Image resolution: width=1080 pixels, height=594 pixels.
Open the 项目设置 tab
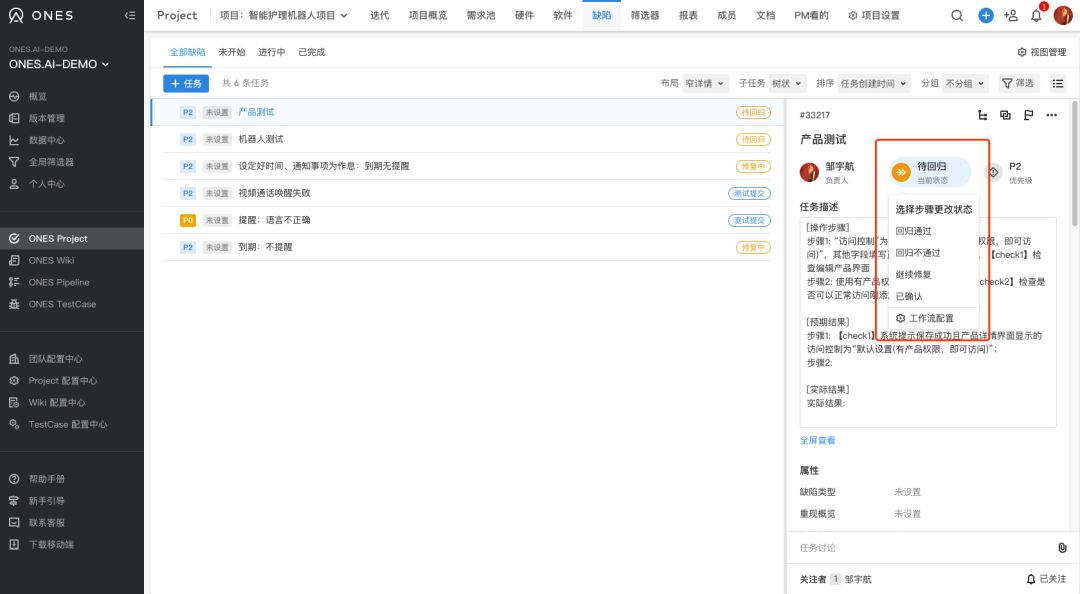(873, 15)
